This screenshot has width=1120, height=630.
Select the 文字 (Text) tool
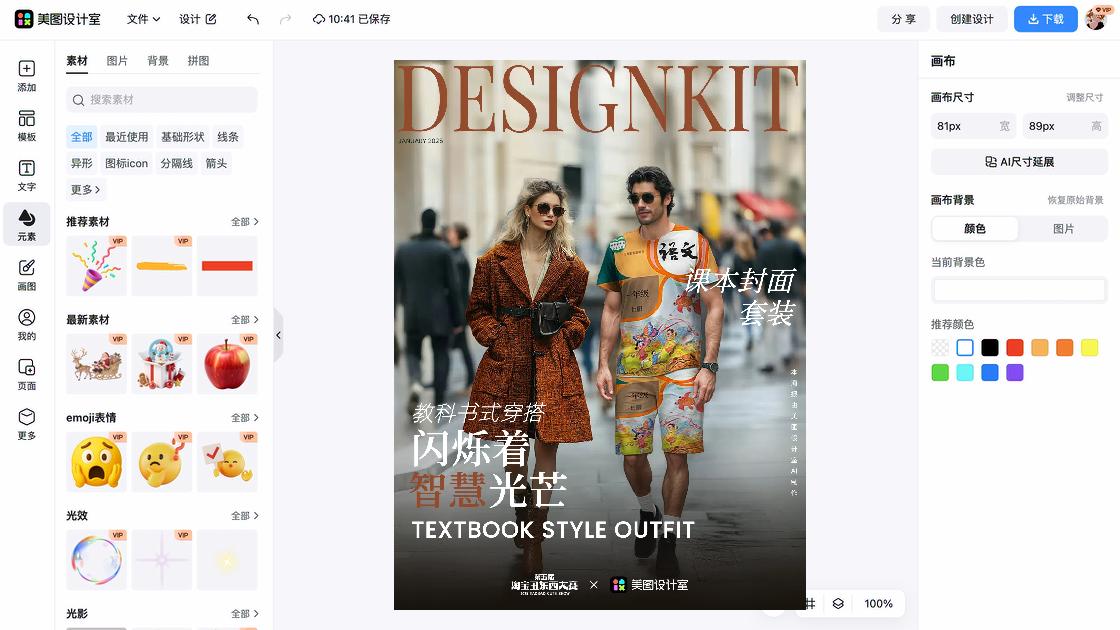click(26, 174)
